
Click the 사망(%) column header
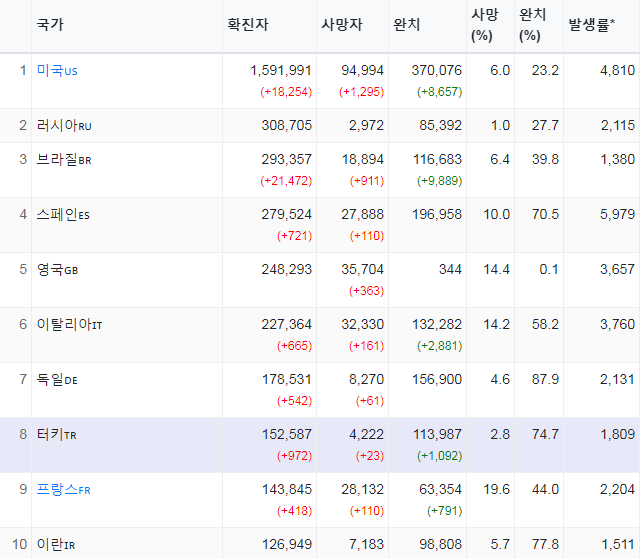pos(484,25)
